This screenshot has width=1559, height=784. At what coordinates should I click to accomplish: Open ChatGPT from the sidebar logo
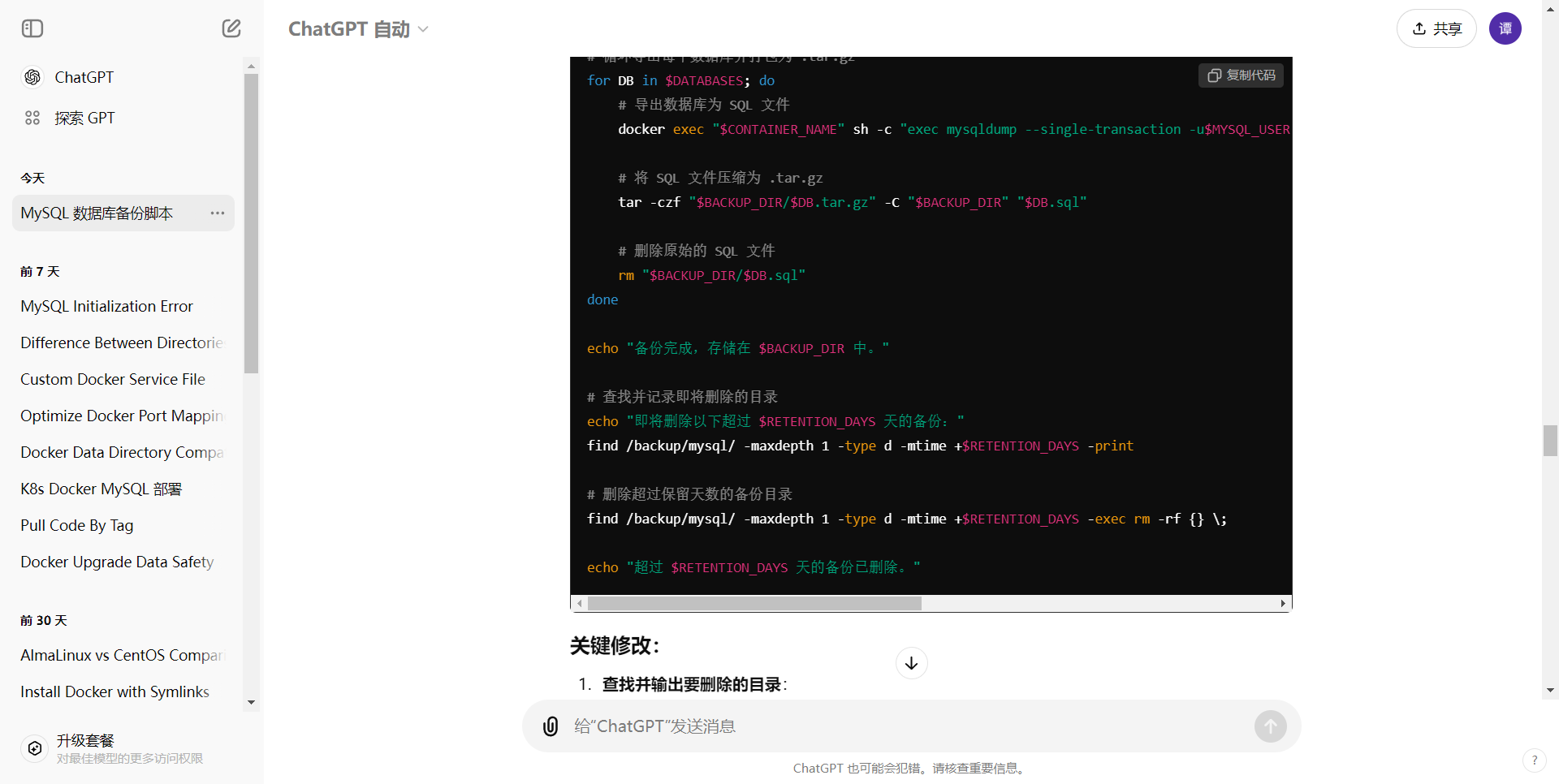tap(32, 77)
